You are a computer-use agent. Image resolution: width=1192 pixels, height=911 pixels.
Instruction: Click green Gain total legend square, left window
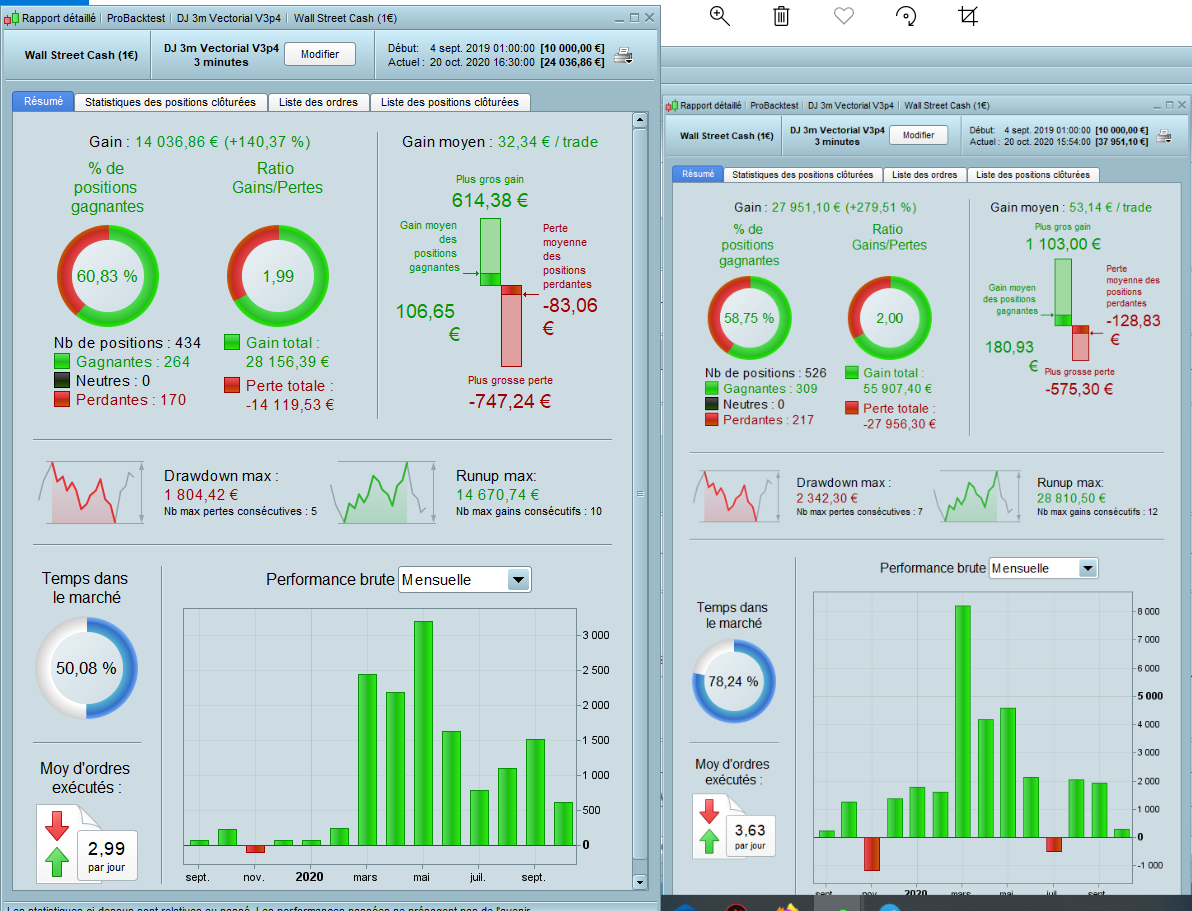pos(232,342)
